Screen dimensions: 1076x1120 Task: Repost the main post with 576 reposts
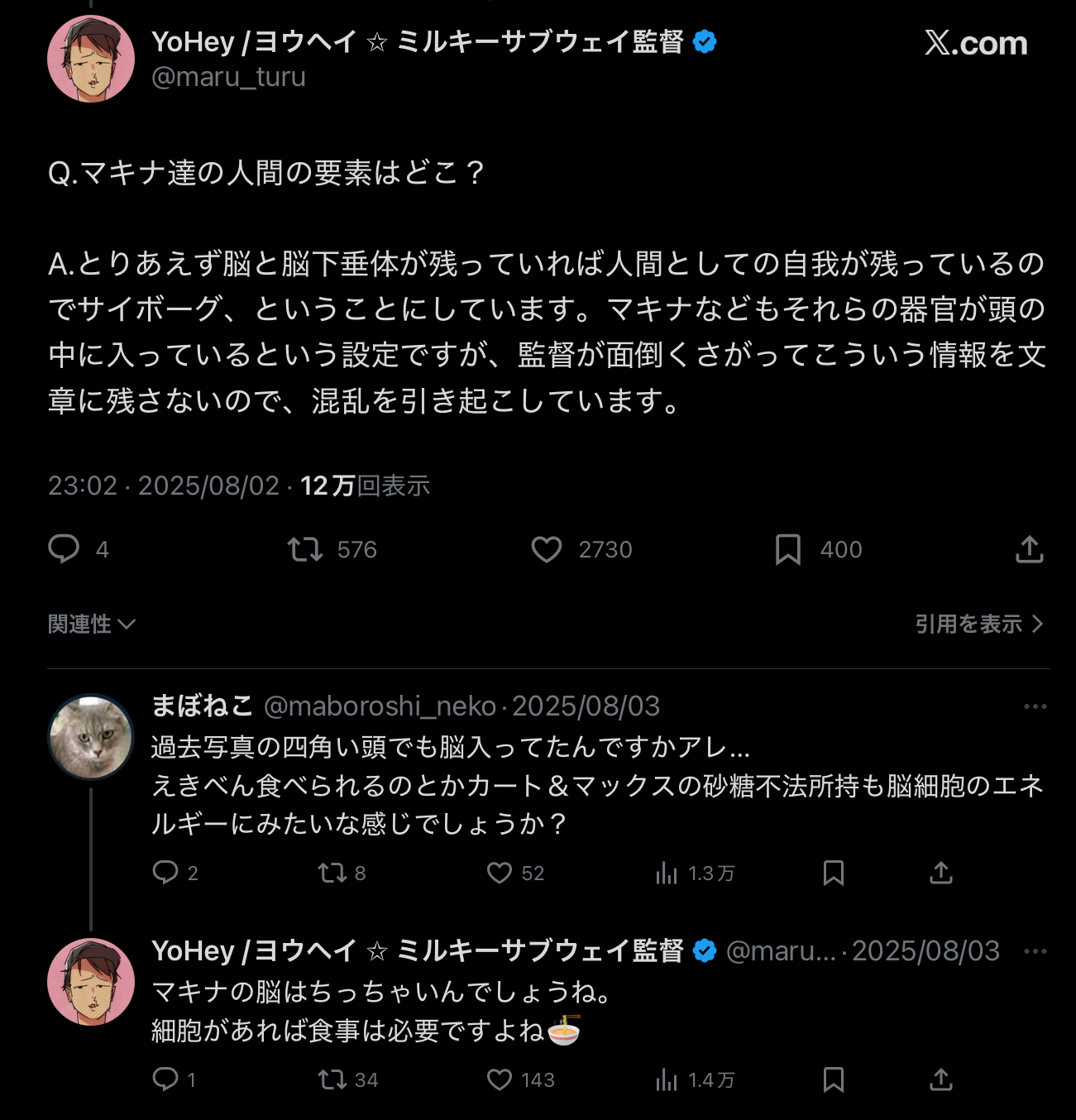305,549
